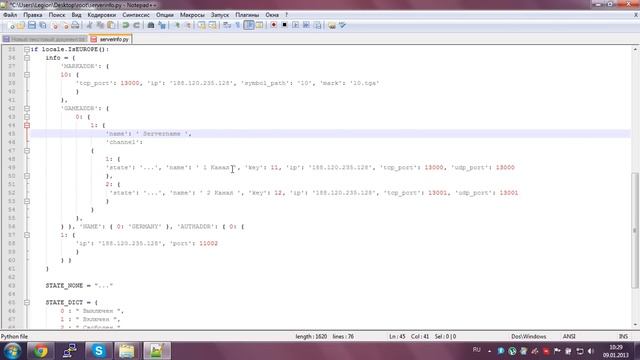Collapse the fold at line 38
Image resolution: width=640 pixels, height=360 pixels.
coord(27,75)
